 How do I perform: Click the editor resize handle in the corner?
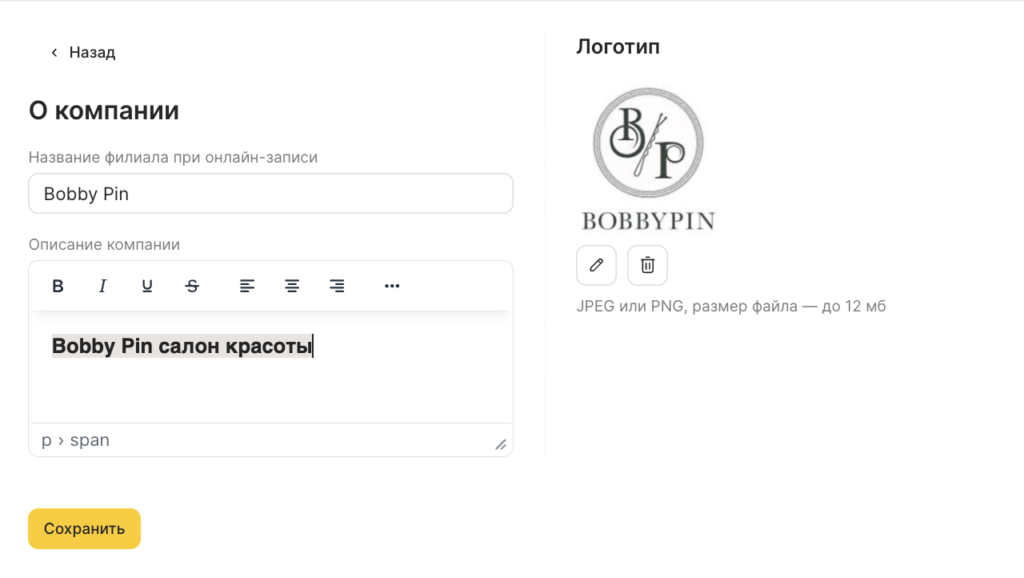click(501, 444)
